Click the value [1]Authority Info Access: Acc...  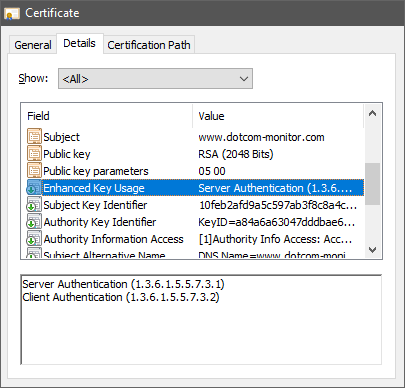point(275,239)
